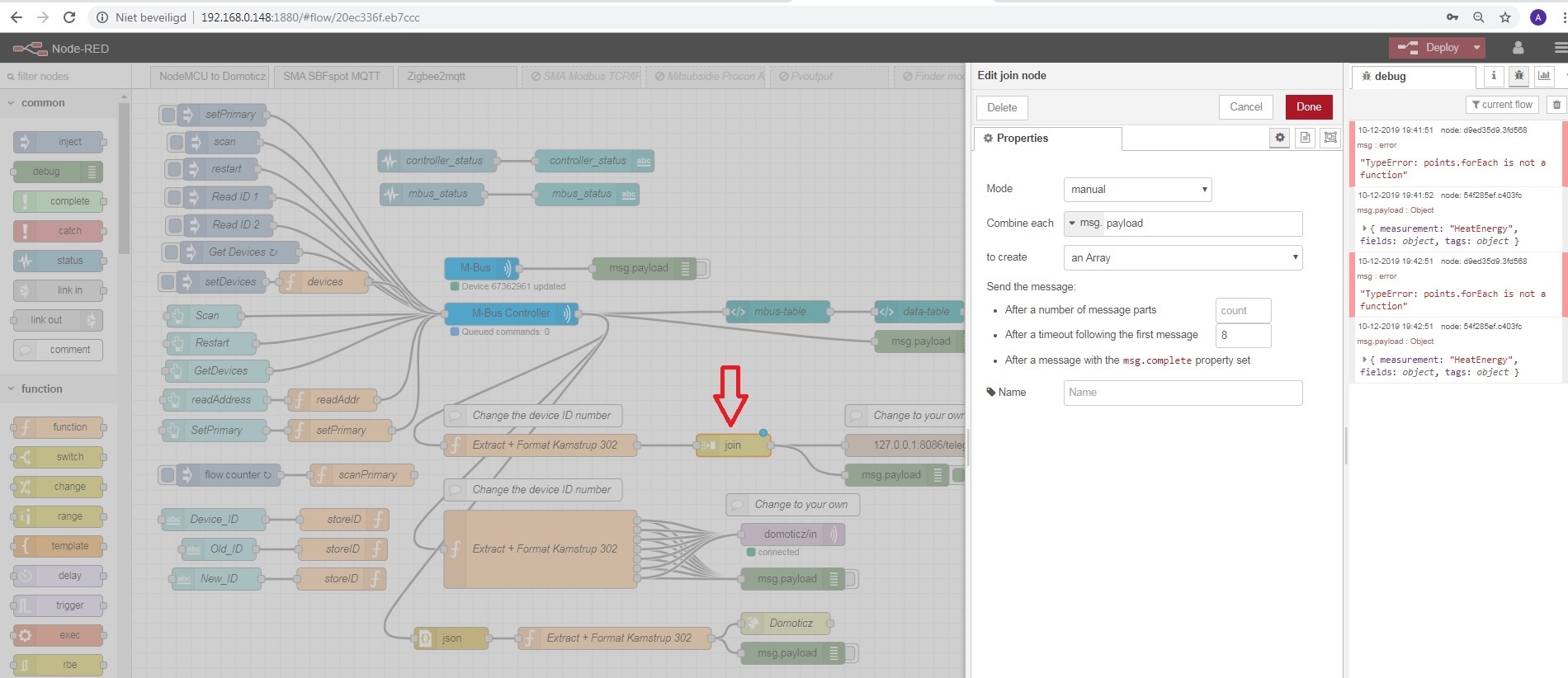The height and width of the screenshot is (678, 1568).
Task: Bookmark this page with star icon
Action: click(1504, 17)
